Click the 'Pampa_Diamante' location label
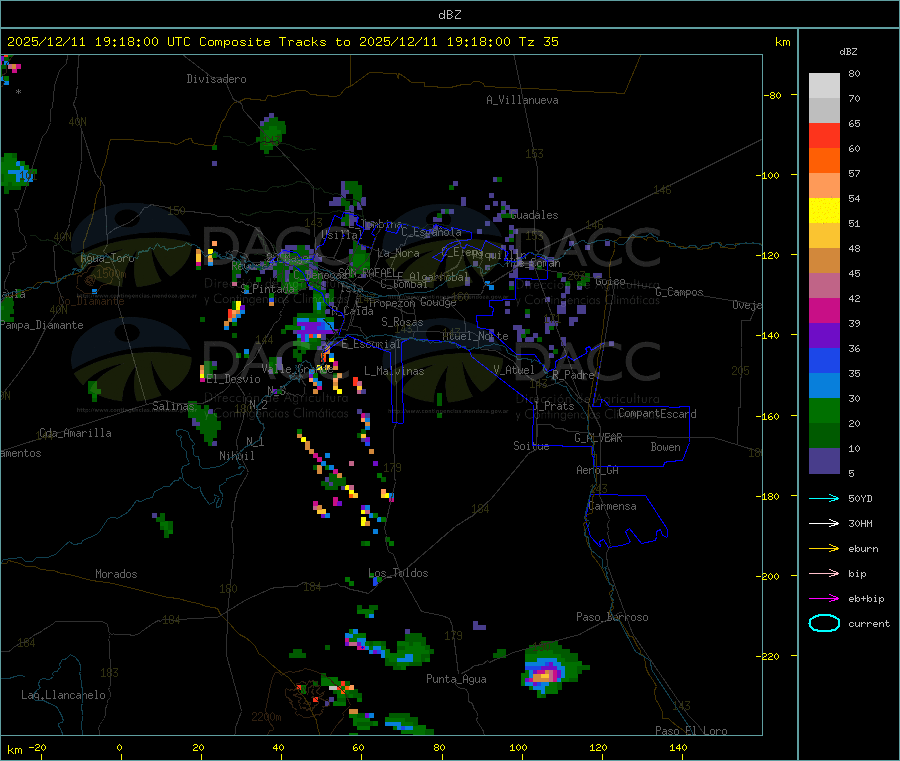The height and width of the screenshot is (761, 900). pos(41,325)
